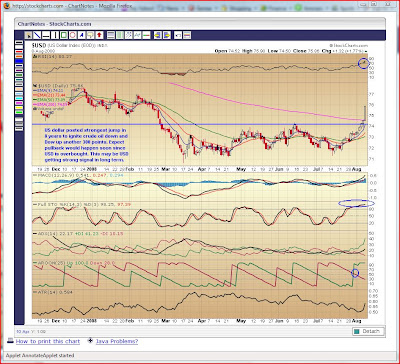Select the yellow callout note tool
The image size is (400, 364).
click(x=90, y=35)
